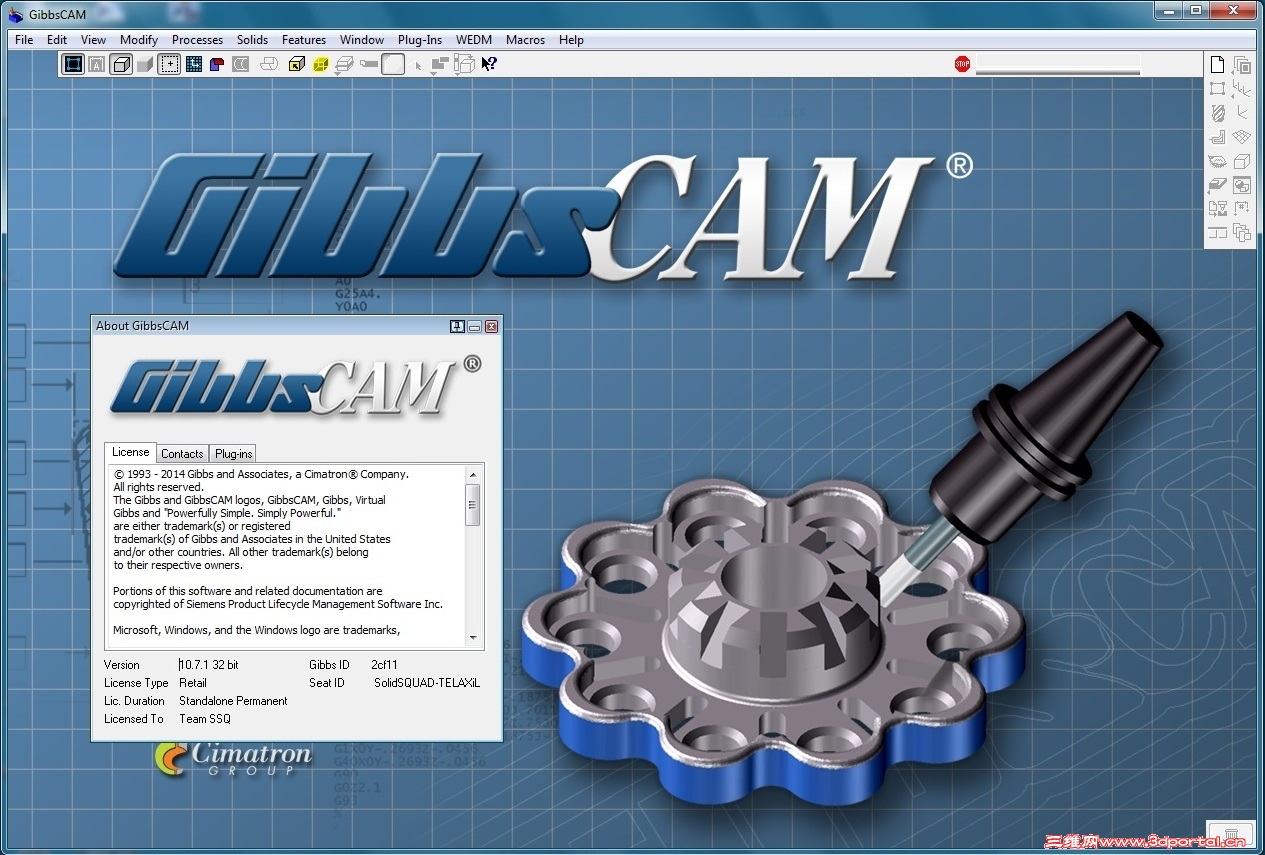The image size is (1265, 855).
Task: Click the split window layout palette icon
Action: point(1217,233)
